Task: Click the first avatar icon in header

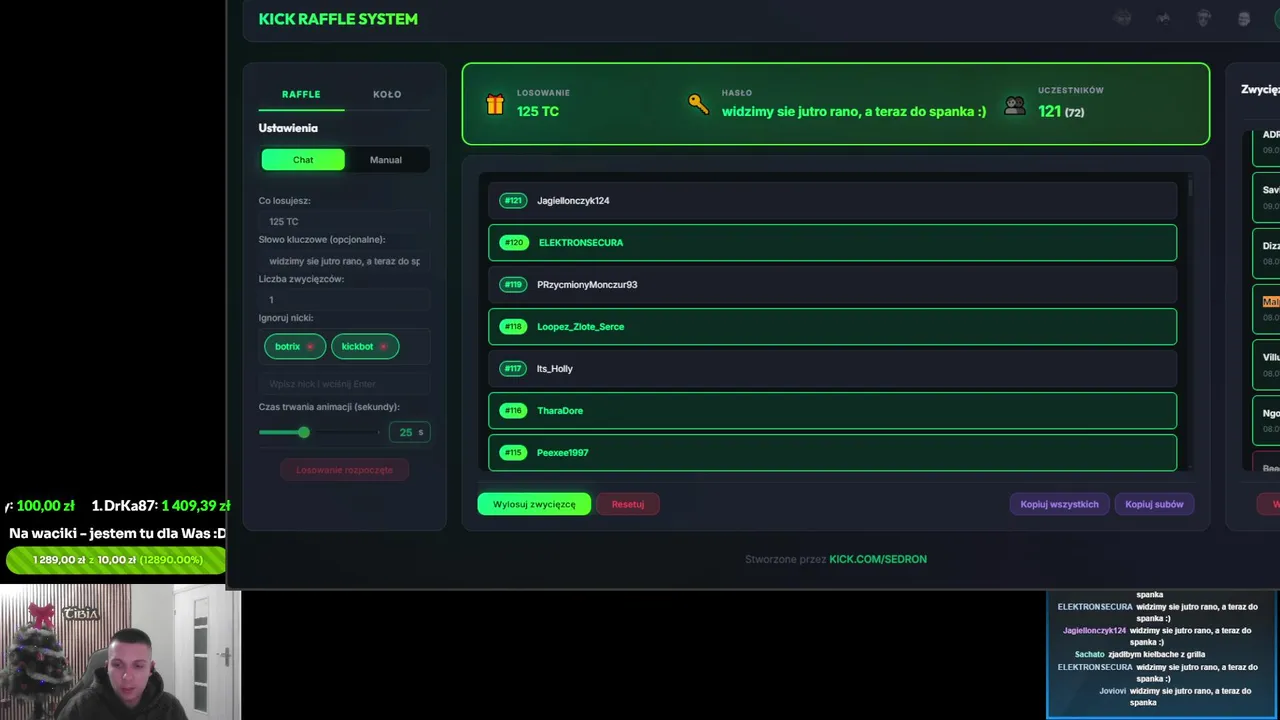Action: 1123,18
